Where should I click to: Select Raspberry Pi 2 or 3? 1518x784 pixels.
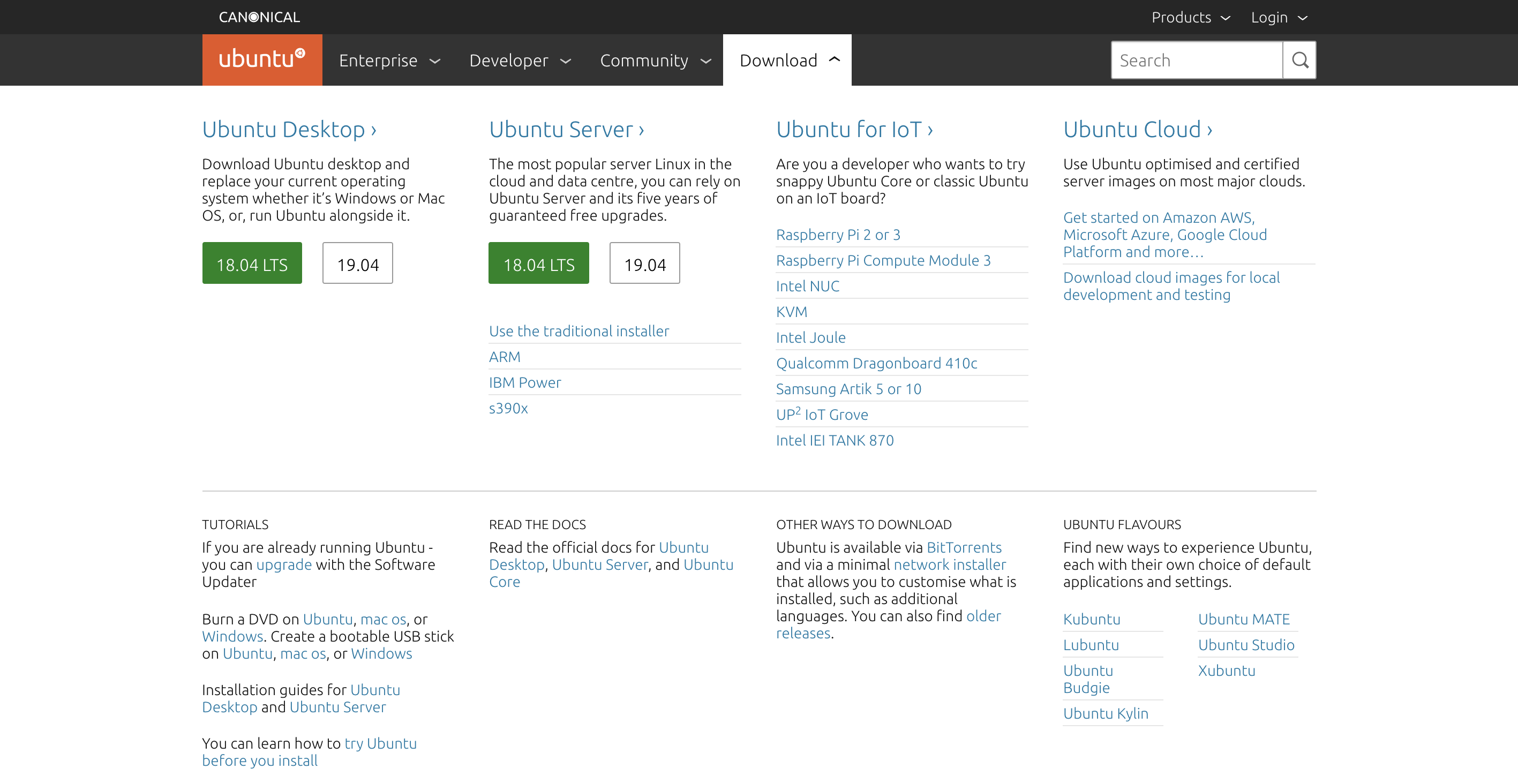coord(838,235)
